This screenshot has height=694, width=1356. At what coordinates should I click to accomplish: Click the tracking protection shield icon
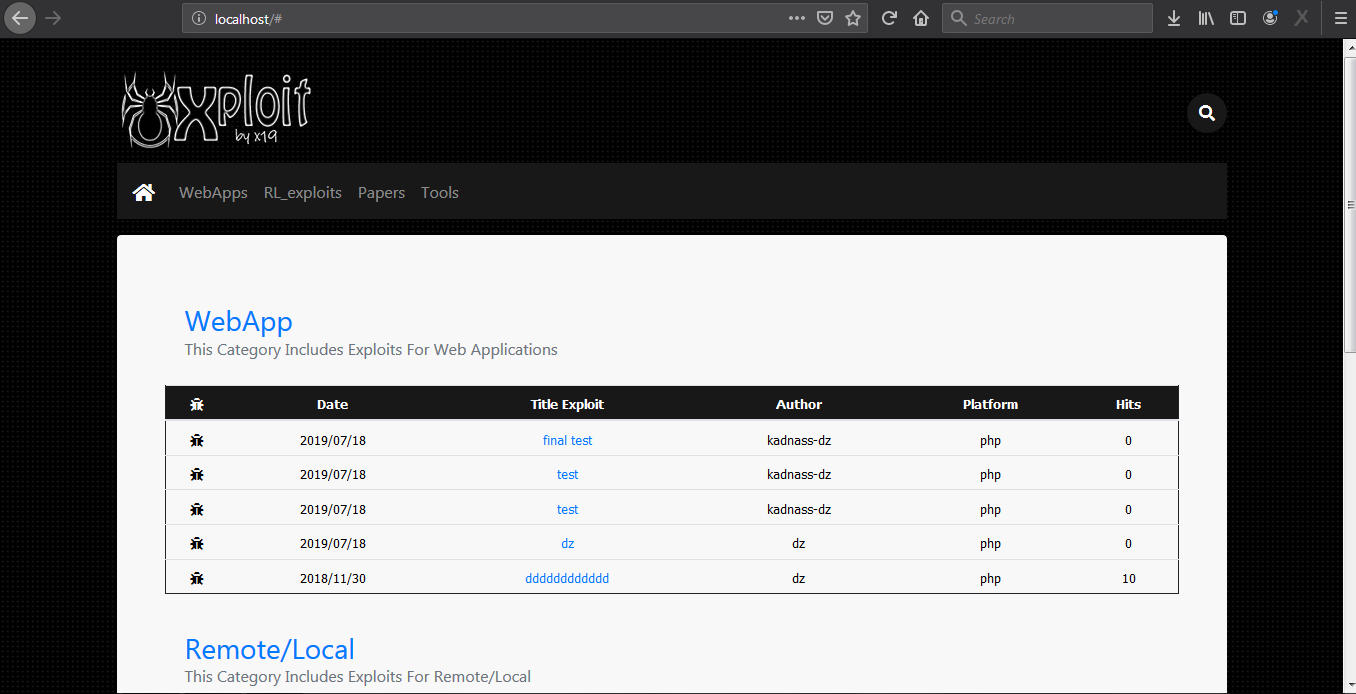point(823,18)
